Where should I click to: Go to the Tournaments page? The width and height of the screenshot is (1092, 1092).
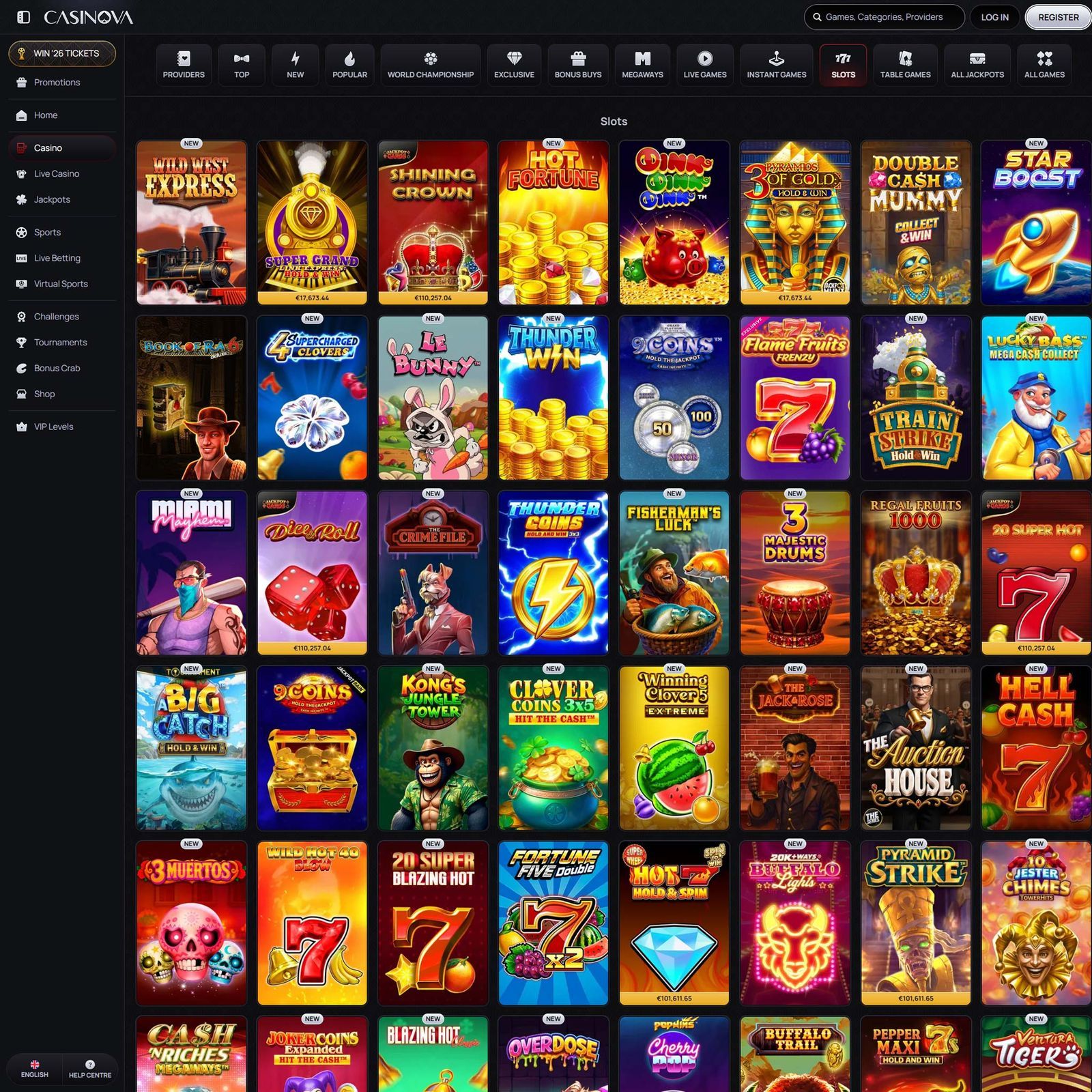click(x=62, y=343)
